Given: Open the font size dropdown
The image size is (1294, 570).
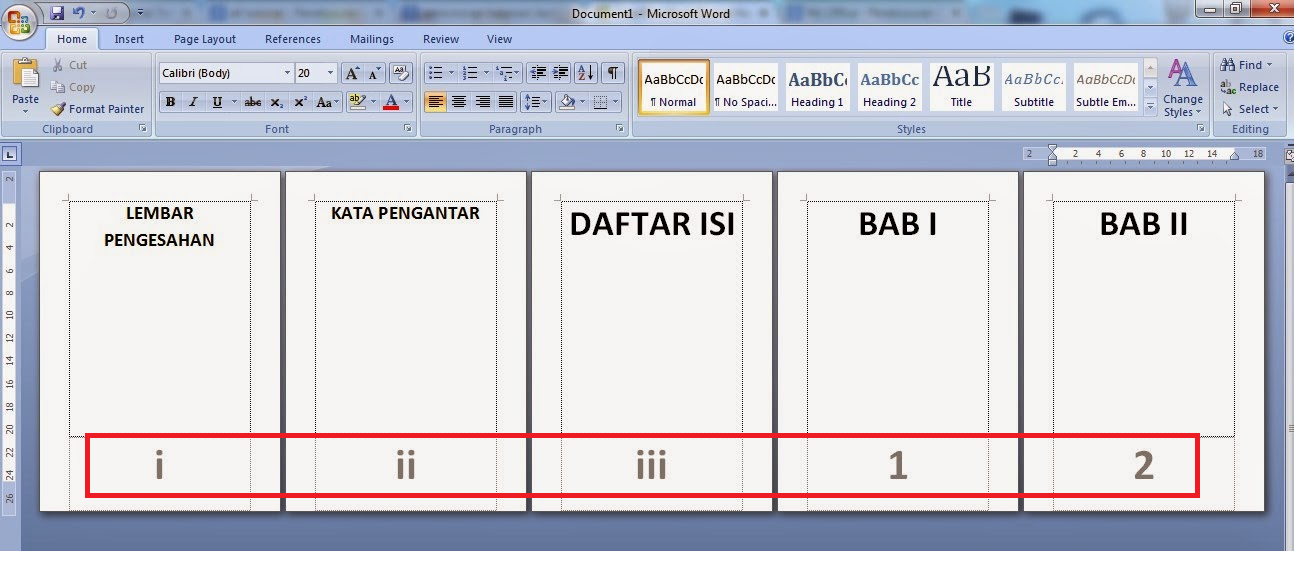Looking at the screenshot, I should click(331, 73).
